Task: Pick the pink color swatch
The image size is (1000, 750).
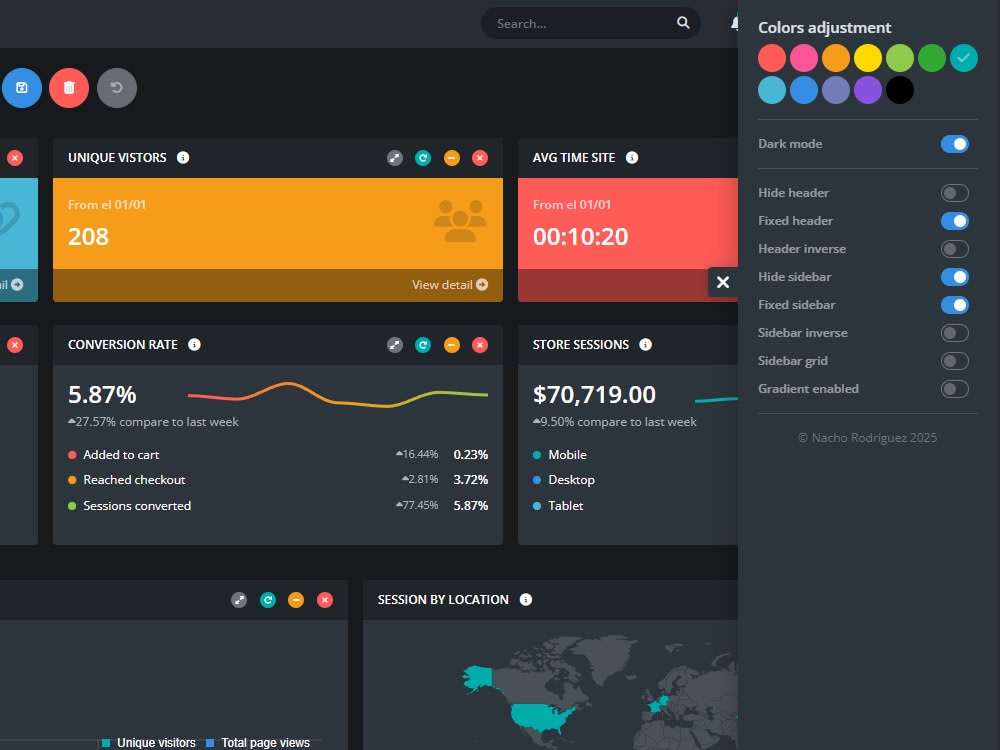Action: pyautogui.click(x=804, y=58)
